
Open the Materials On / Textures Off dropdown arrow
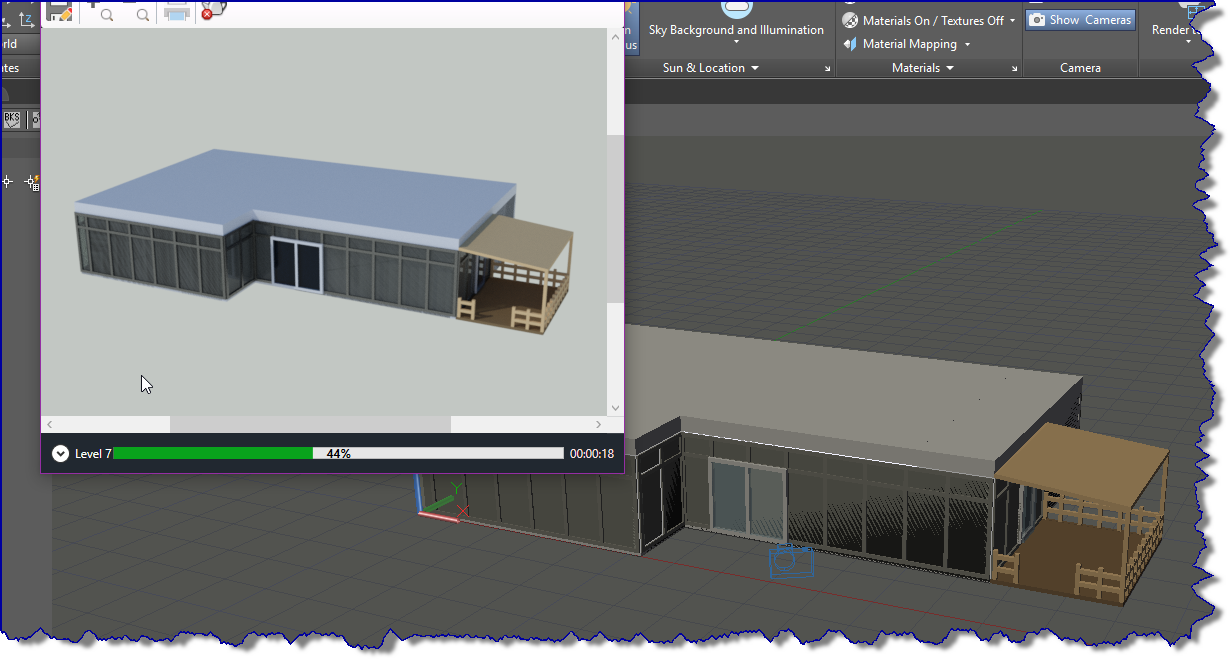pyautogui.click(x=1012, y=20)
